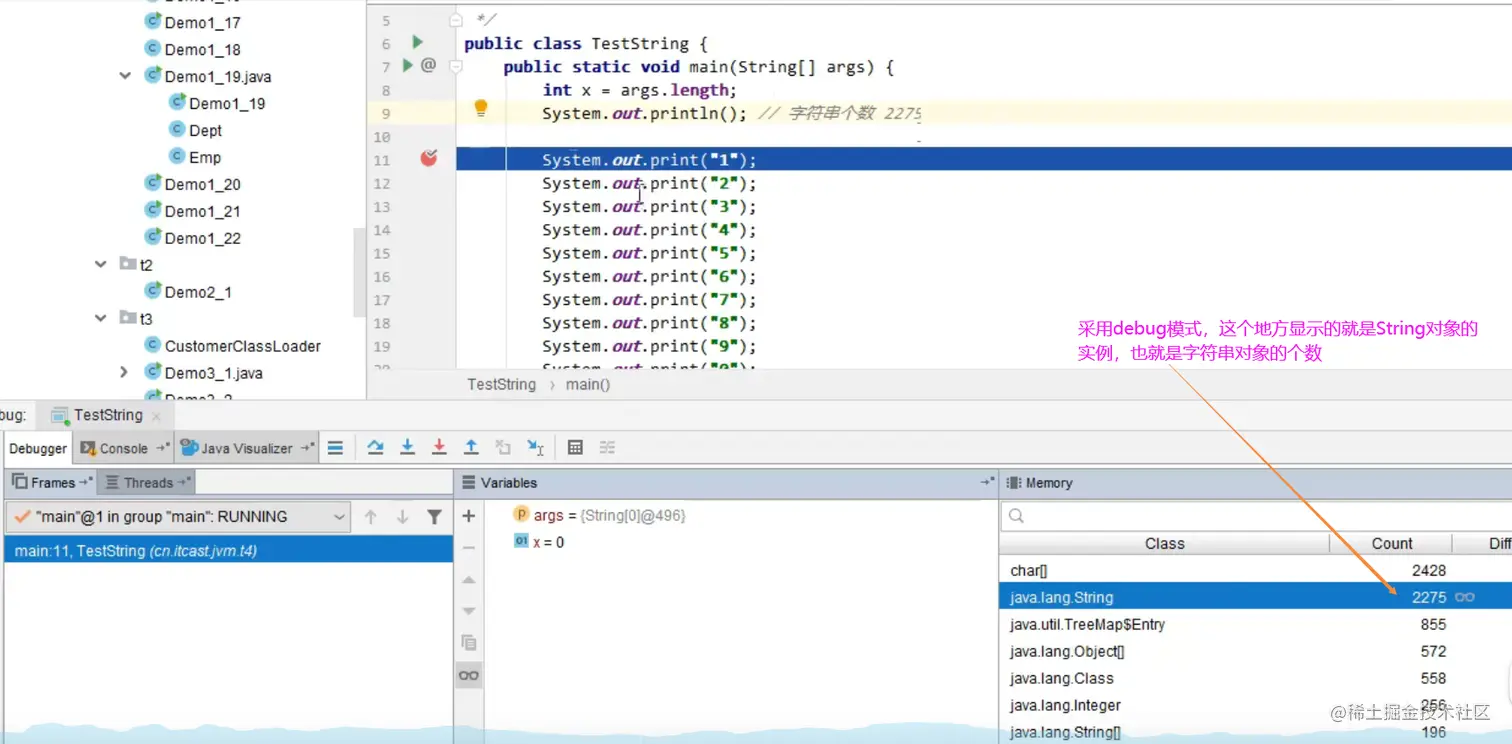Collapse the t3 package folder
The width and height of the screenshot is (1512, 744).
(100, 319)
